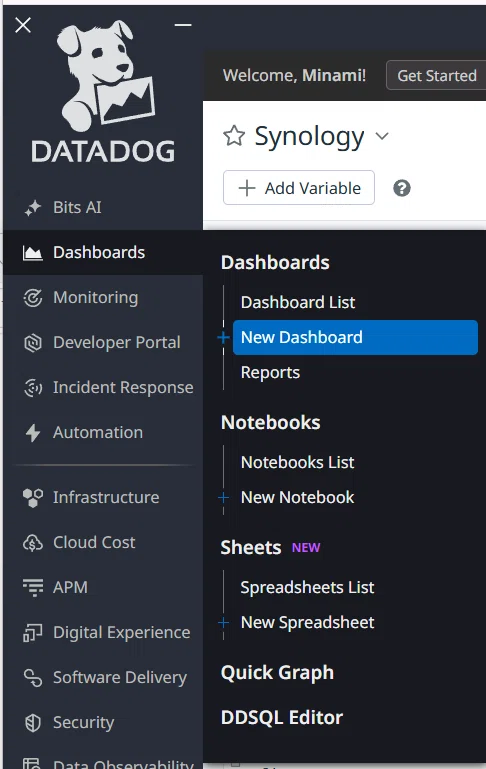This screenshot has height=769, width=486.
Task: Close the navigation panel with X
Action: click(x=23, y=25)
